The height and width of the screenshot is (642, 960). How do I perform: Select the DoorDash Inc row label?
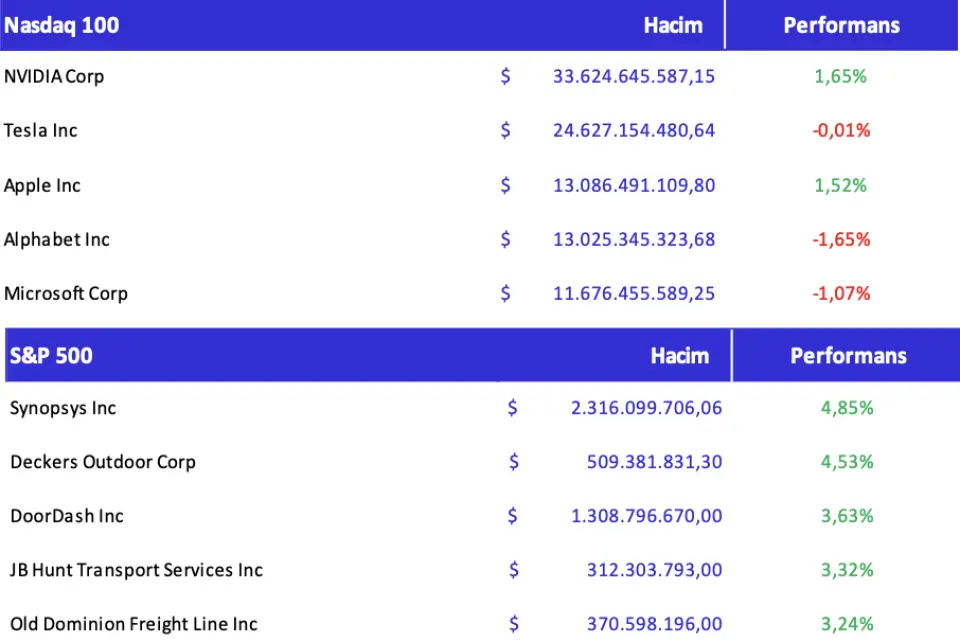click(x=67, y=516)
